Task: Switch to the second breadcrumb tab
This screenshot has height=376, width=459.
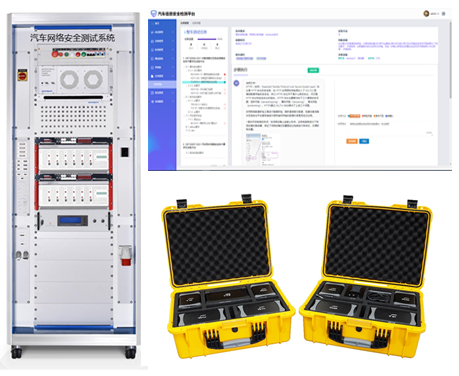Action: click(x=197, y=23)
